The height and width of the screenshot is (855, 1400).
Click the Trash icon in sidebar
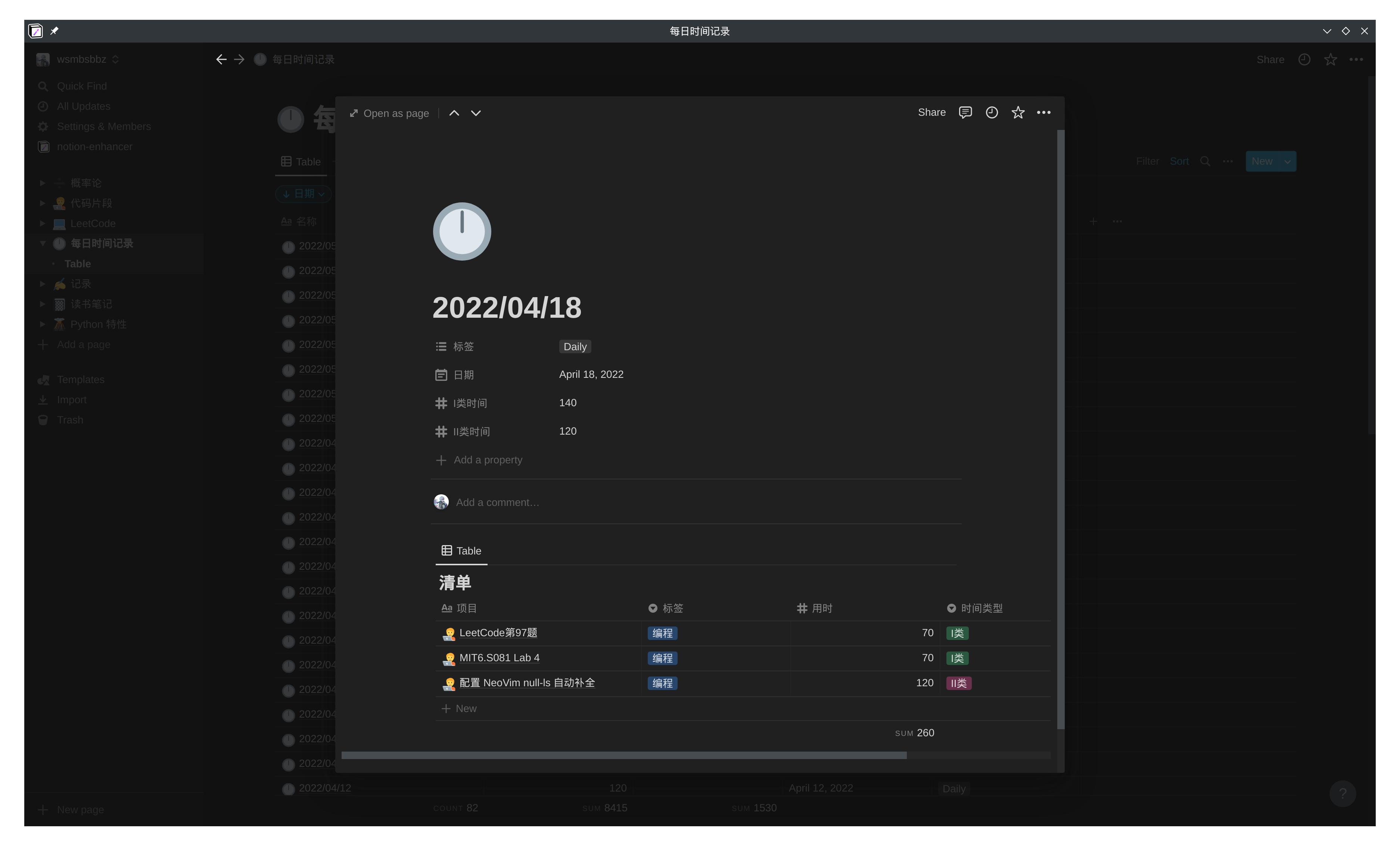[x=43, y=420]
